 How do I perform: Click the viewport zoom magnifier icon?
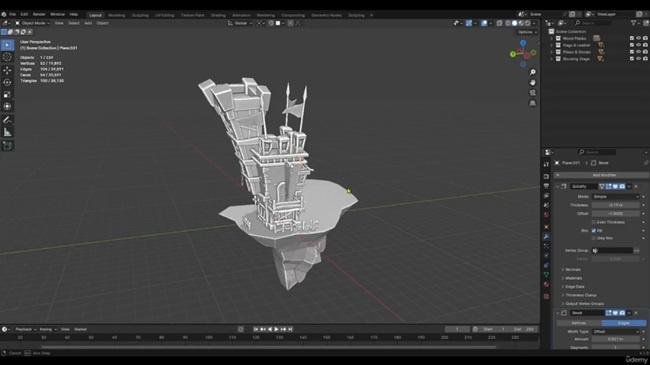click(533, 73)
